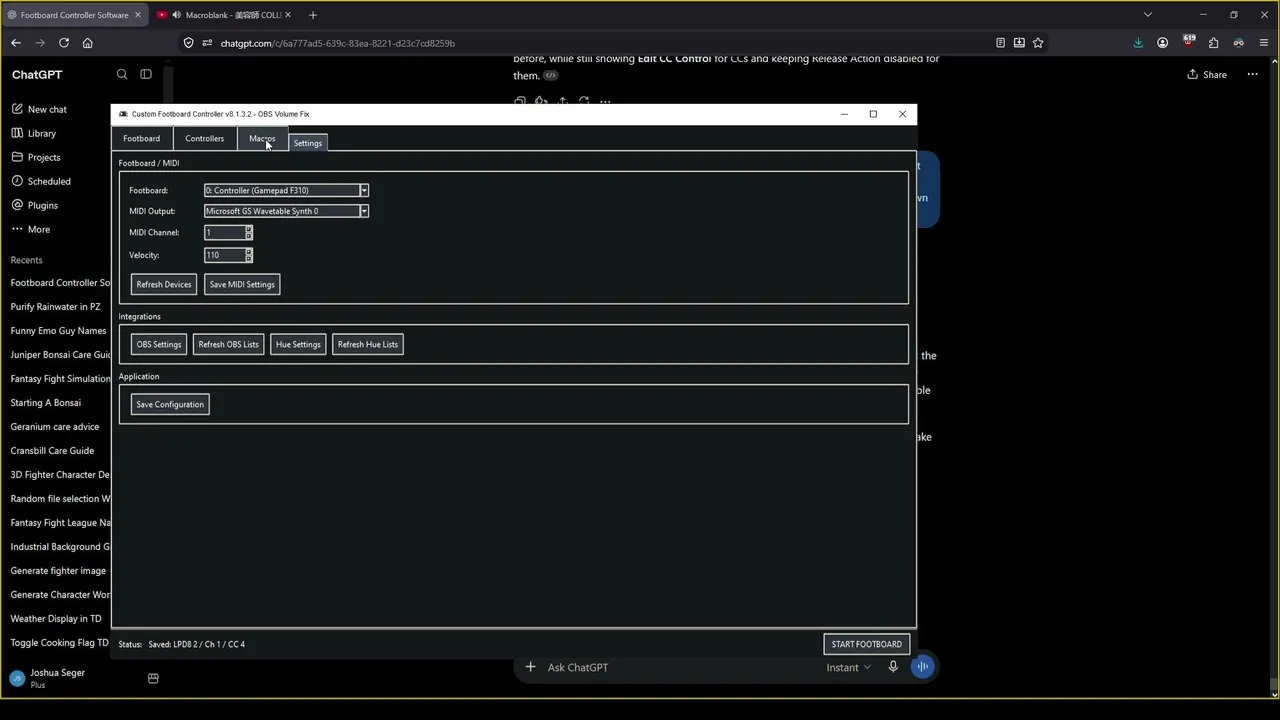The height and width of the screenshot is (720, 1280).
Task: Open the Macros tab
Action: [x=262, y=139]
